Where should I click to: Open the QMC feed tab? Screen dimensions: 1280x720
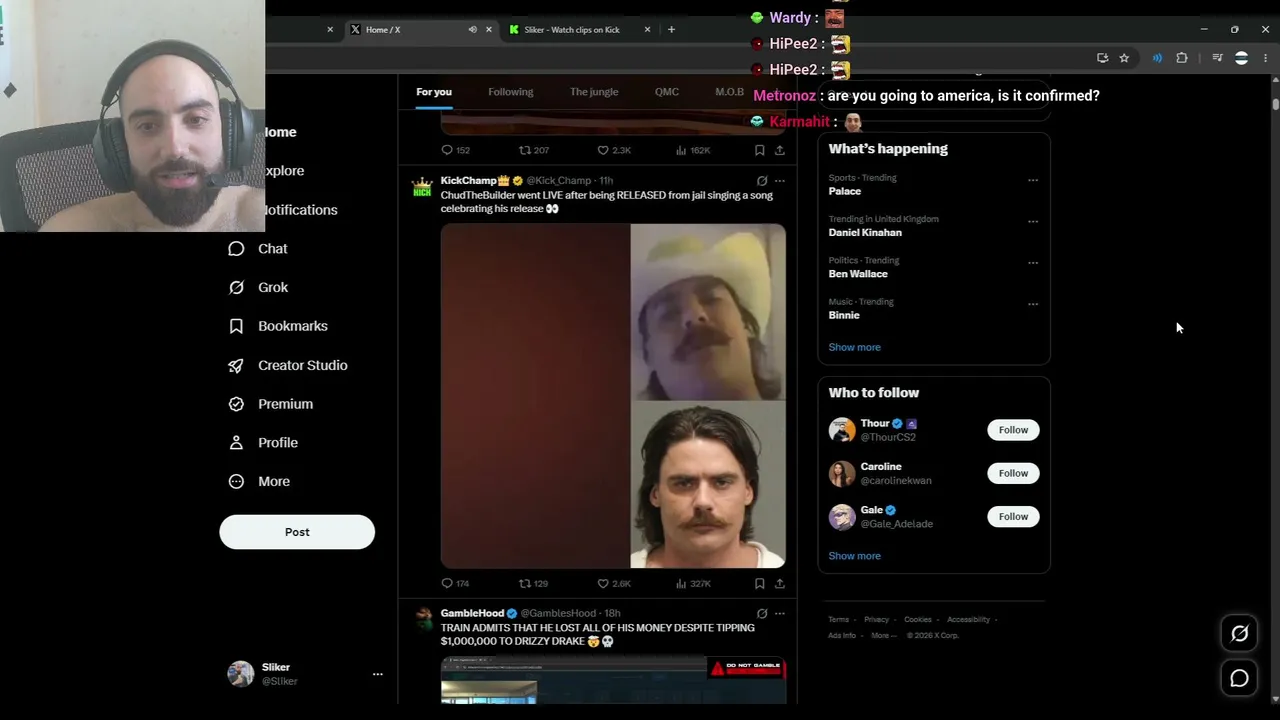(x=667, y=92)
